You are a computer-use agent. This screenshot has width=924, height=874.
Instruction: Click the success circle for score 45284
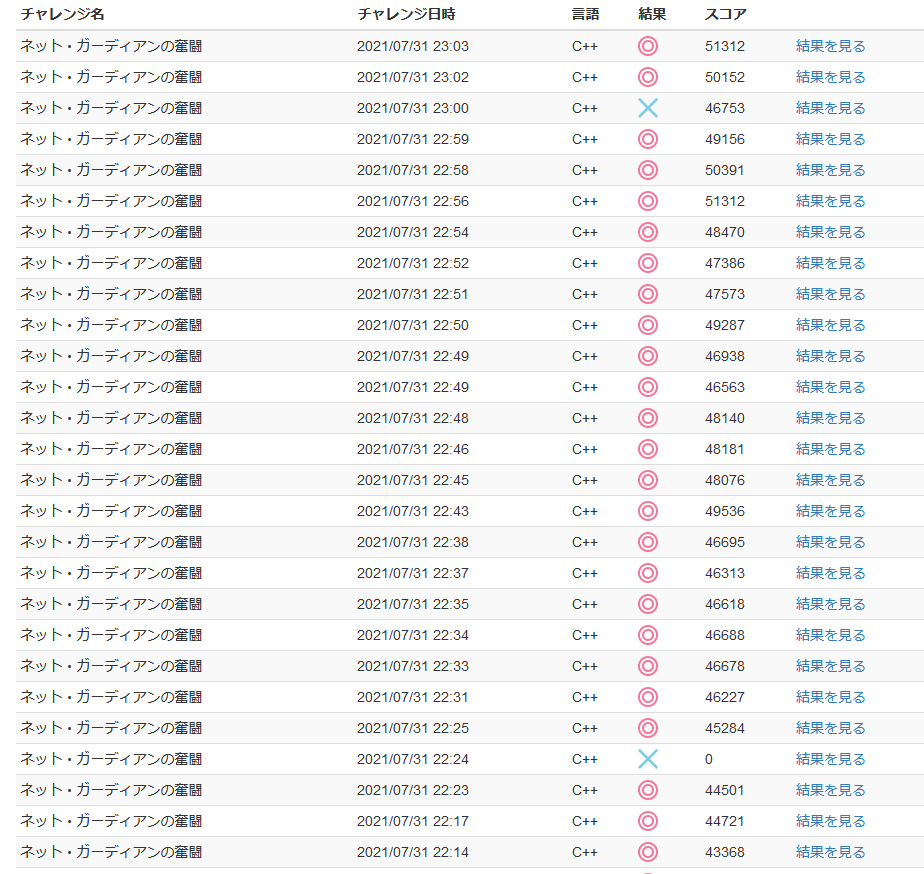tap(648, 728)
